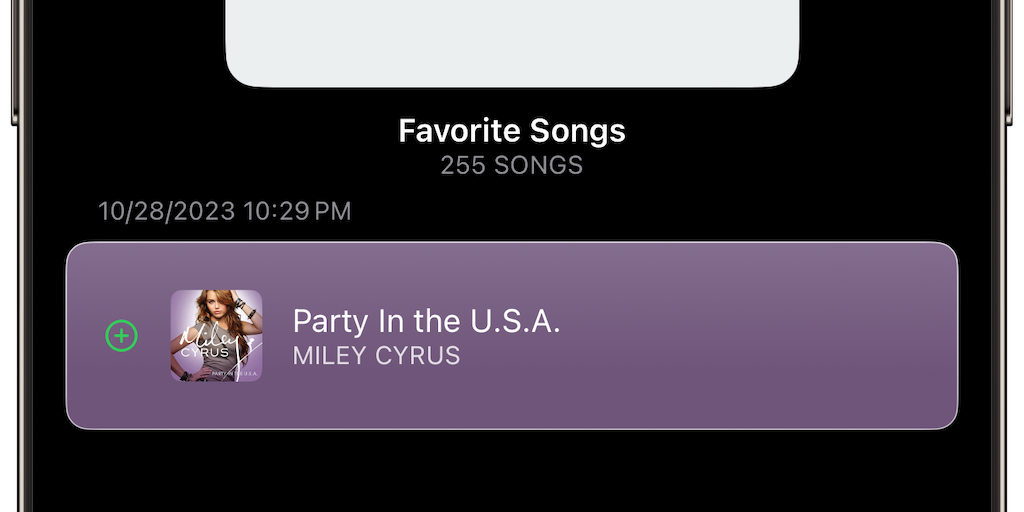Click the 10/28/2023 date text

click(x=166, y=211)
